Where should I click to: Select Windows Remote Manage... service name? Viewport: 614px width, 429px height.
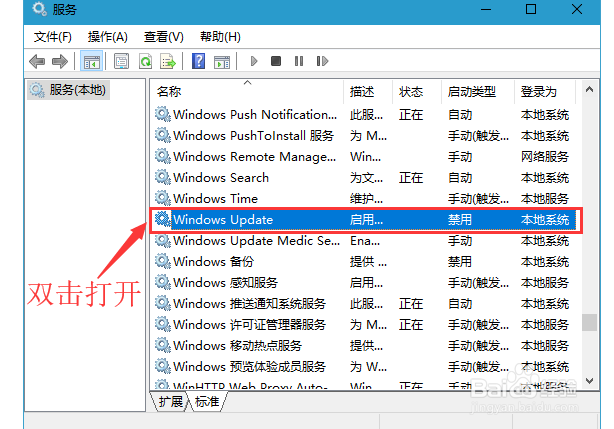[x=255, y=157]
